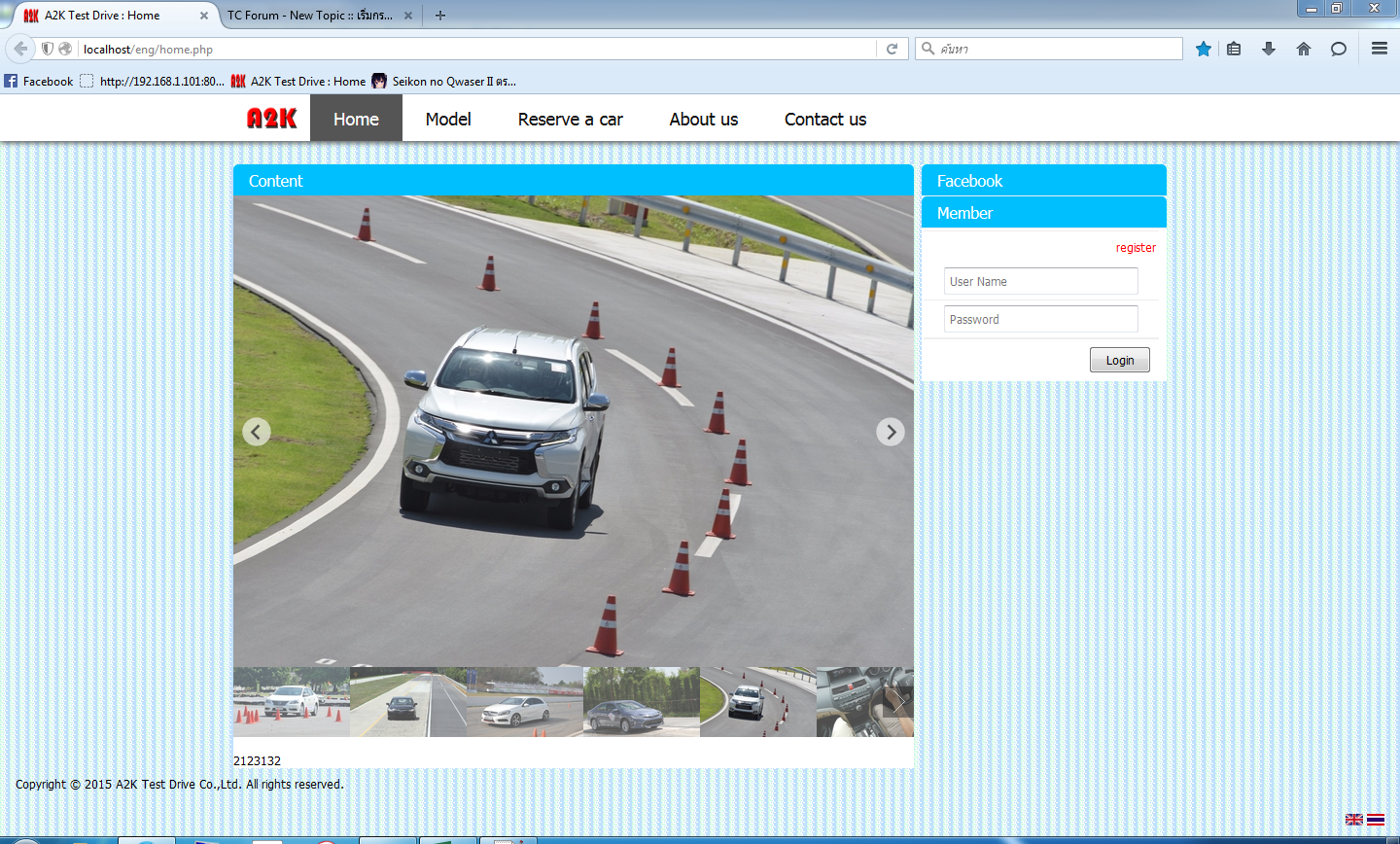Click the Content panel header
This screenshot has width=1400, height=844.
pyautogui.click(x=574, y=181)
